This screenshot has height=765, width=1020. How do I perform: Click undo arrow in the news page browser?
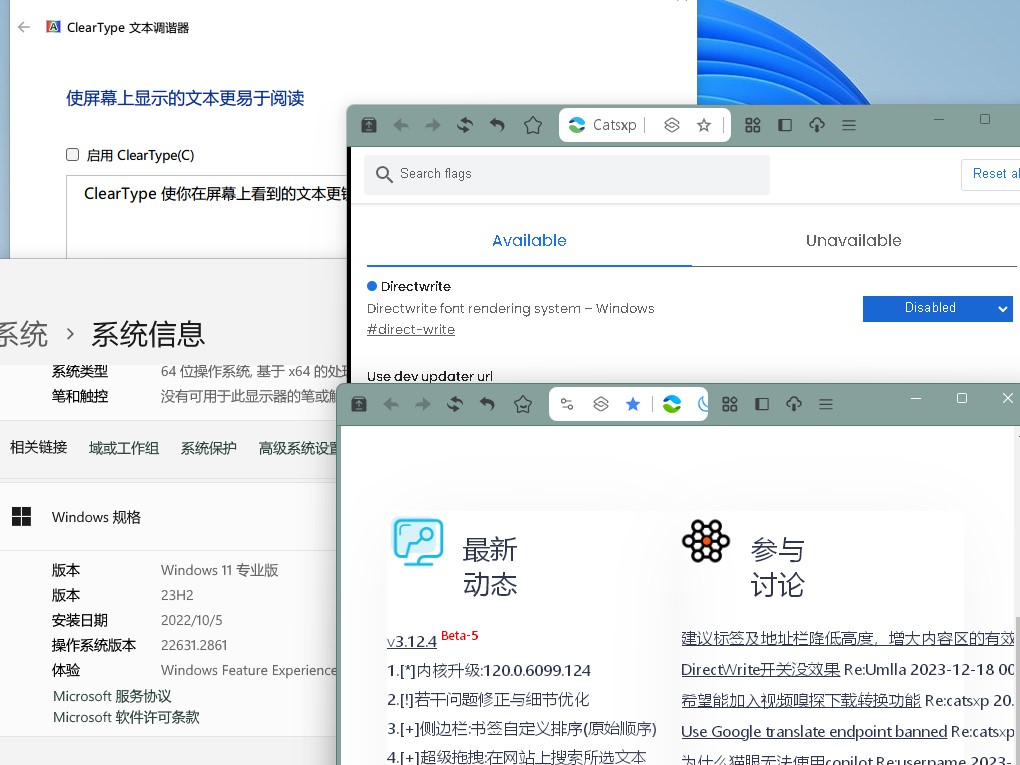tap(487, 405)
